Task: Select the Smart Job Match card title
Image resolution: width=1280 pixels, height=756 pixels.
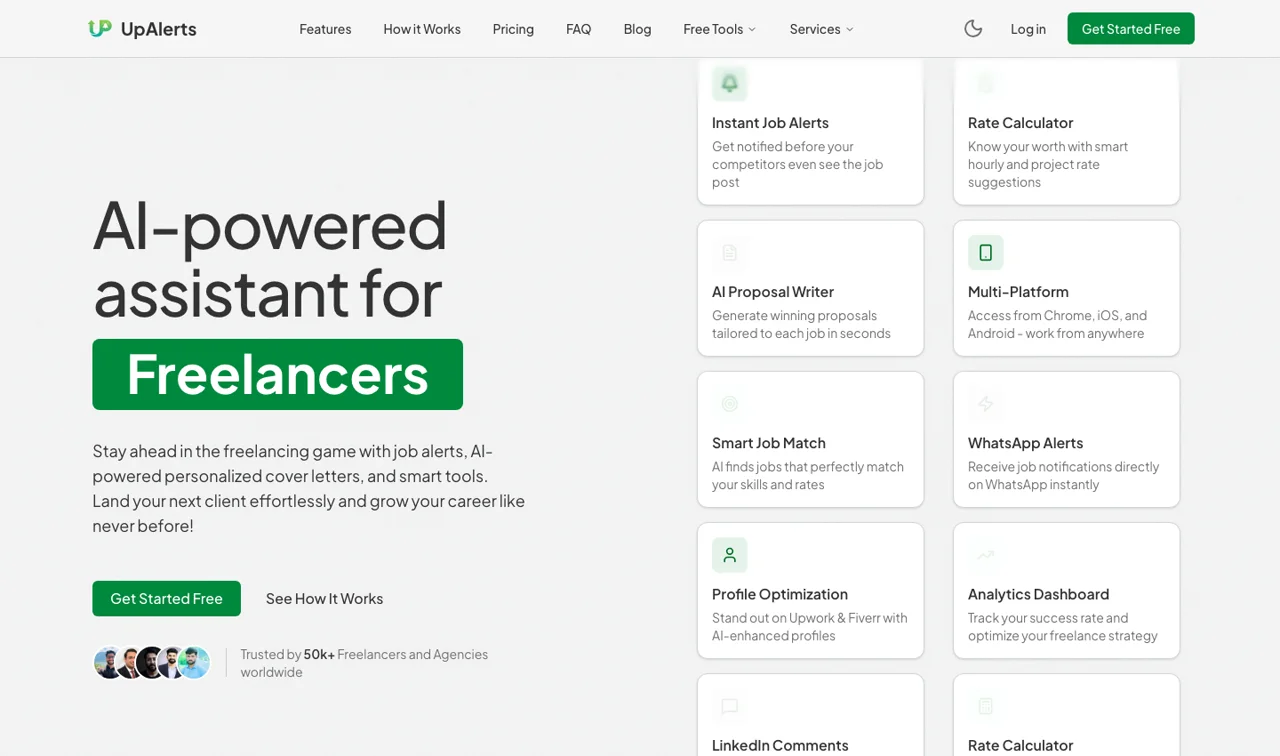Action: click(769, 443)
